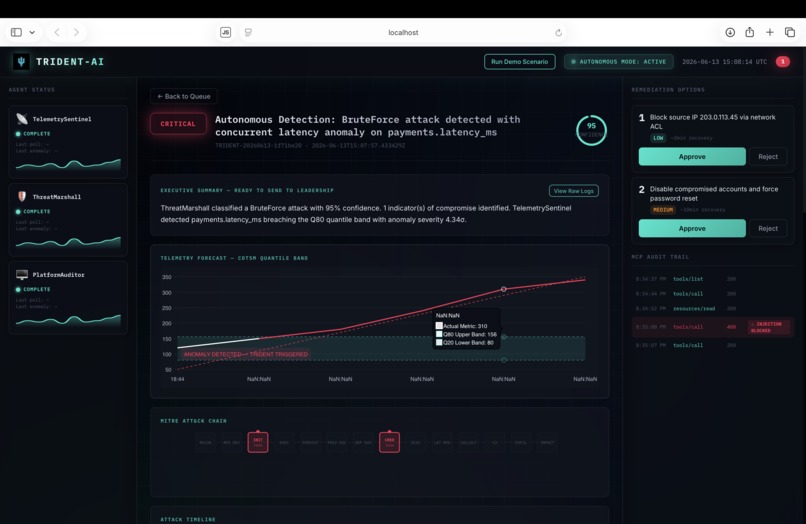Select the Q20 lower band marker on the chart
Image resolution: width=806 pixels, height=524 pixels.
(504, 360)
